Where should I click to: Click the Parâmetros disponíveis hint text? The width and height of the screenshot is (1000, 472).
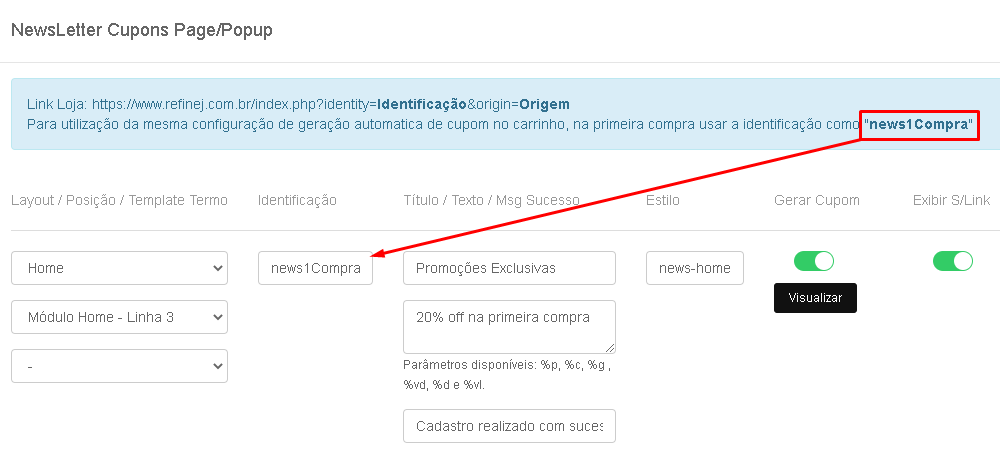coord(508,376)
